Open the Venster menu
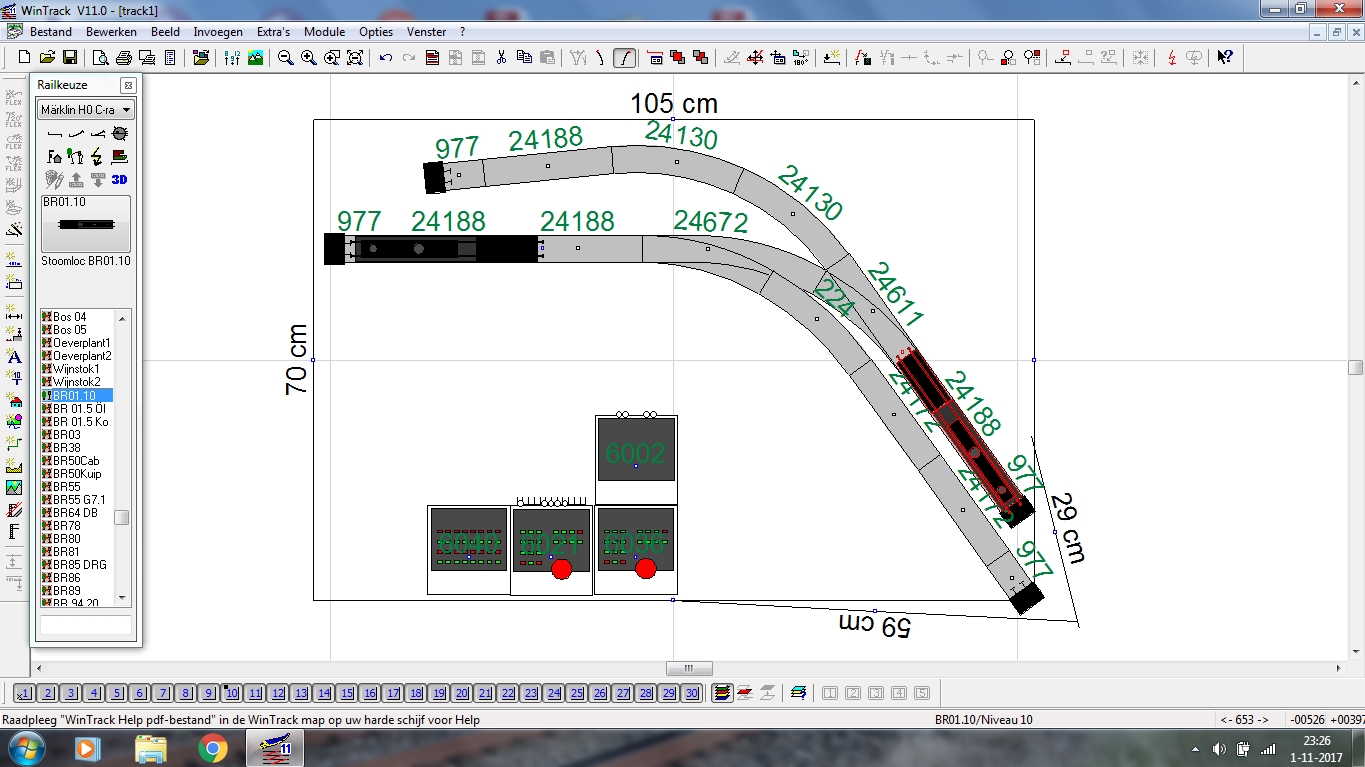Screen dimensions: 1365x767 [427, 32]
